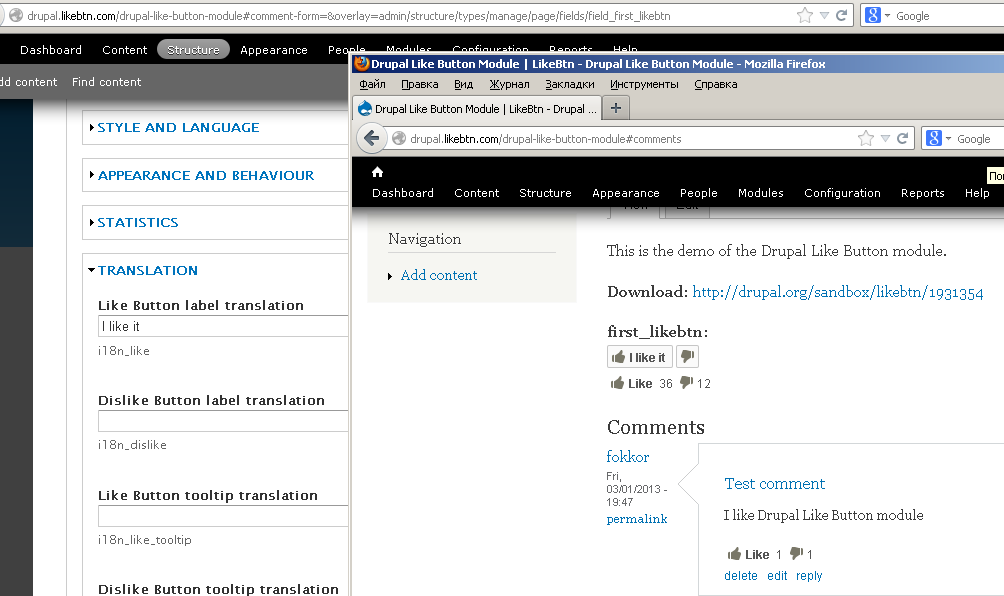The width and height of the screenshot is (1004, 596).
Task: Expand Appearance and Behaviour fieldset
Action: click(x=206, y=175)
